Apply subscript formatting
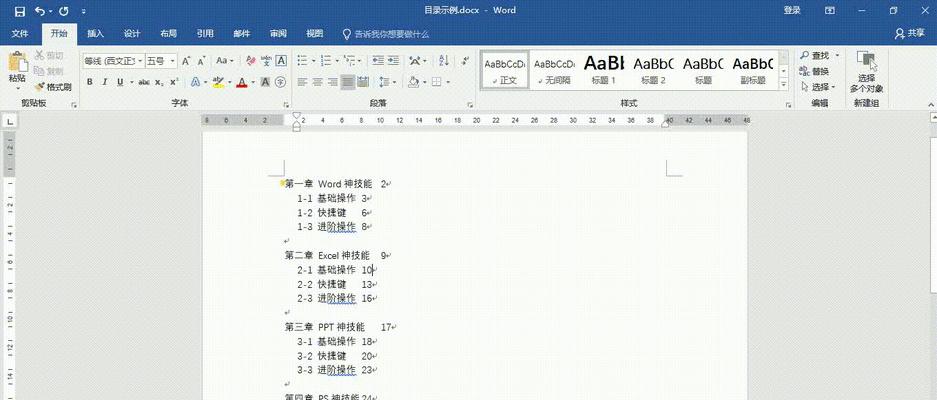The height and width of the screenshot is (400, 937). 159,82
